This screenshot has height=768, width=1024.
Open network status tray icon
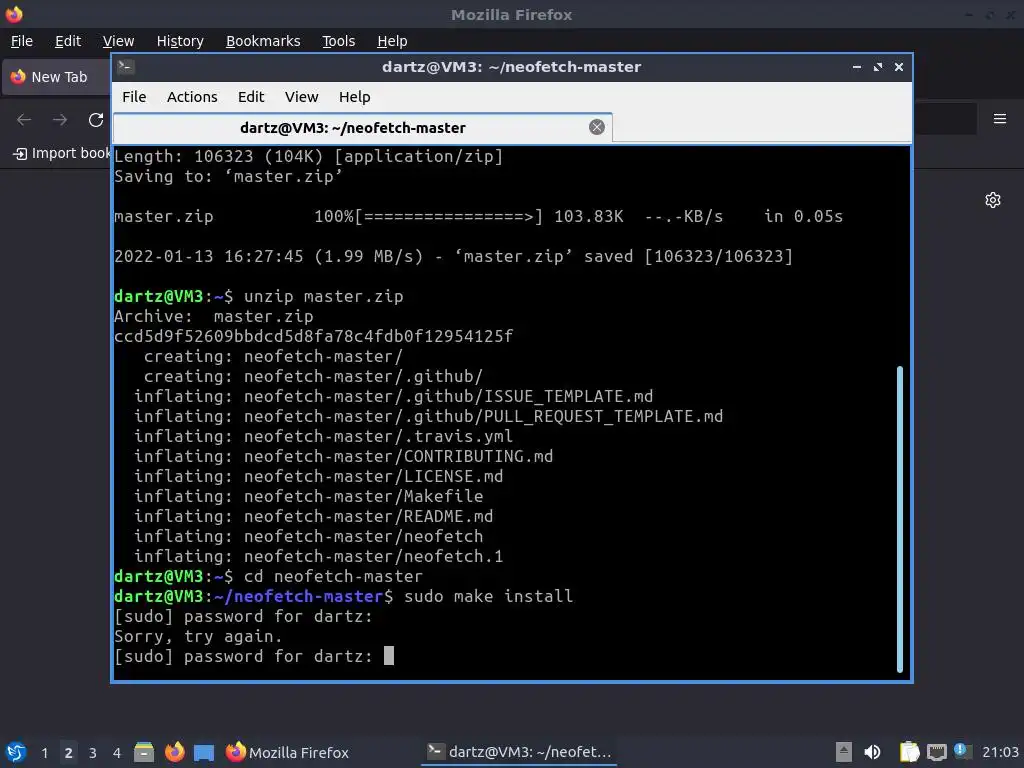936,753
